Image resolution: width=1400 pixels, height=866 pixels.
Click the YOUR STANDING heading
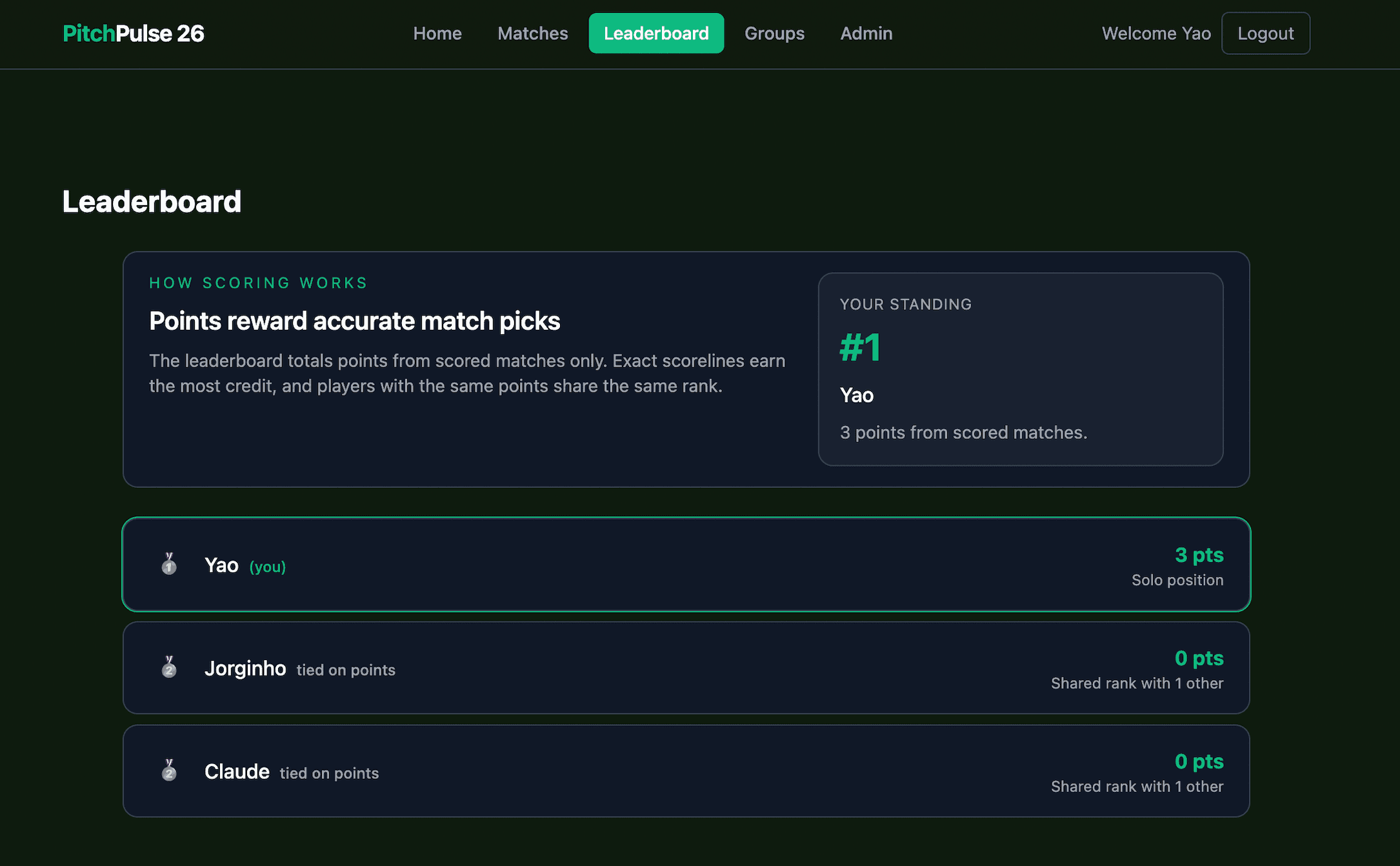pos(906,305)
